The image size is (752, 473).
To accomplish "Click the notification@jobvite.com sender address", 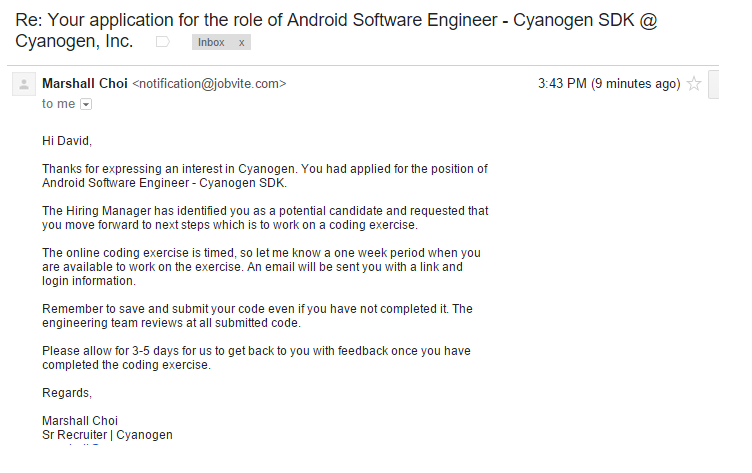I will pyautogui.click(x=209, y=84).
